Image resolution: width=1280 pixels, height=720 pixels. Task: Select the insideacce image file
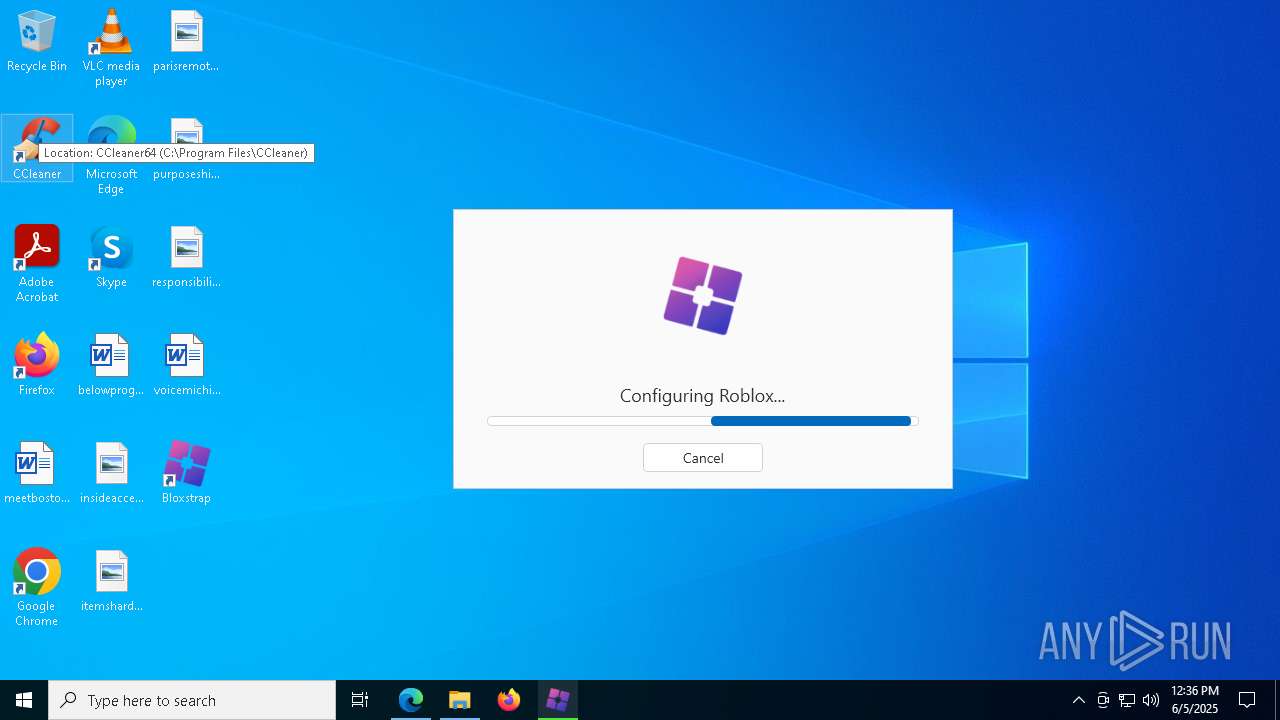(x=111, y=473)
